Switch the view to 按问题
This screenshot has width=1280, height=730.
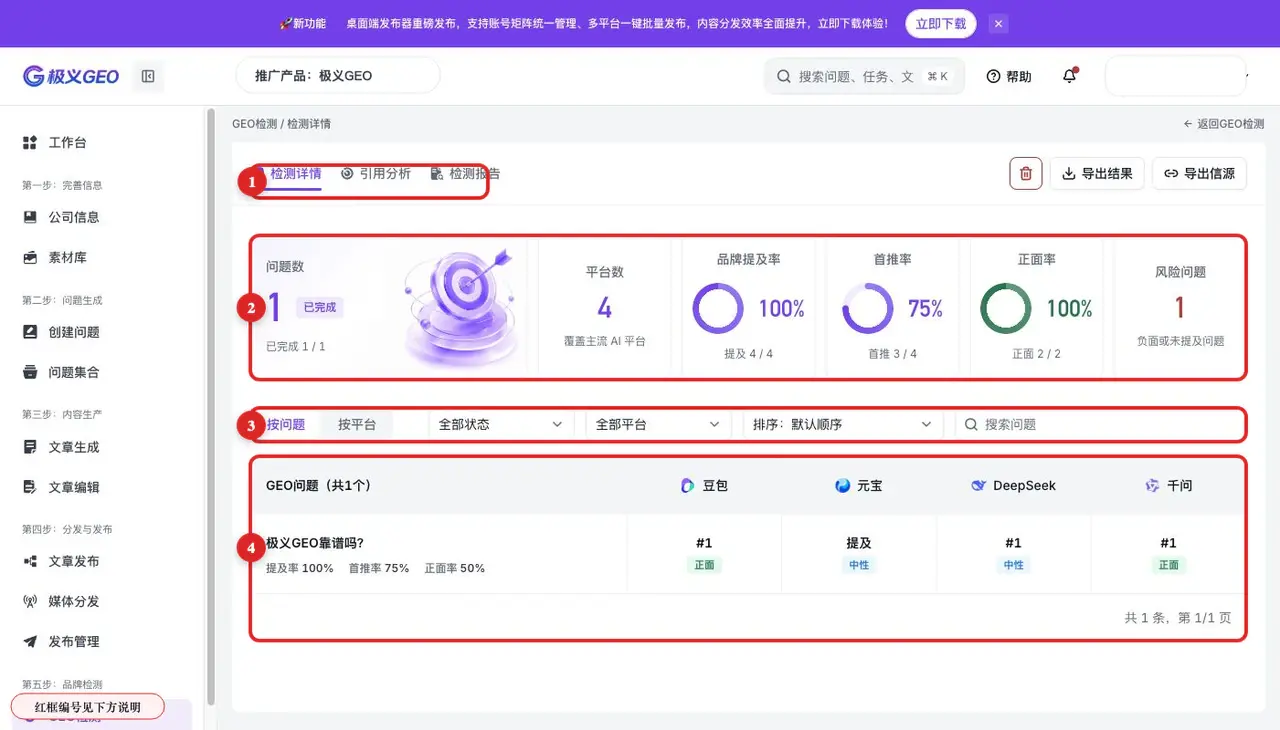pos(286,424)
